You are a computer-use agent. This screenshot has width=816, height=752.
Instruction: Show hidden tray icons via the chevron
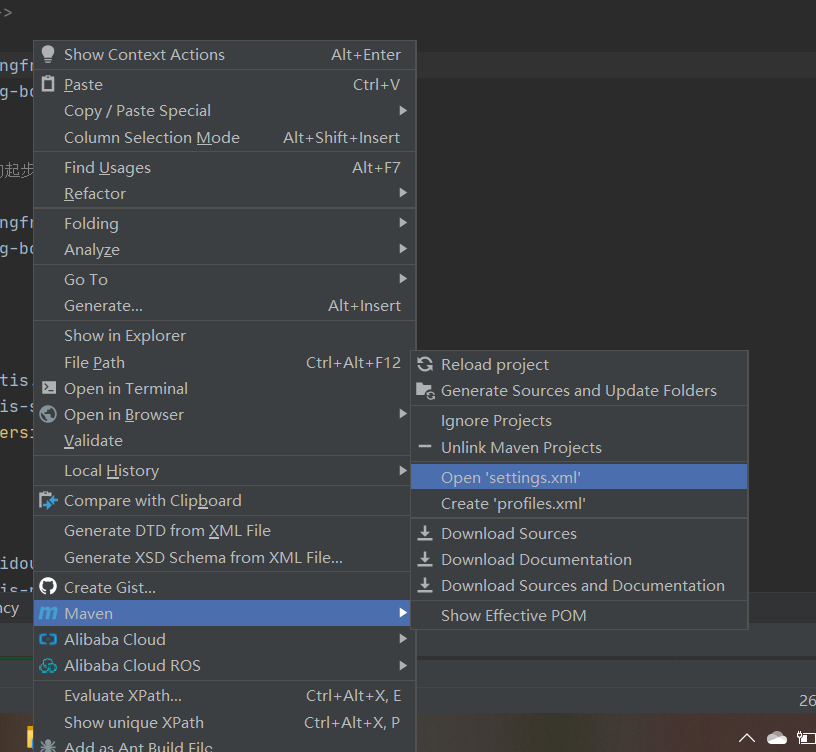pyautogui.click(x=747, y=738)
